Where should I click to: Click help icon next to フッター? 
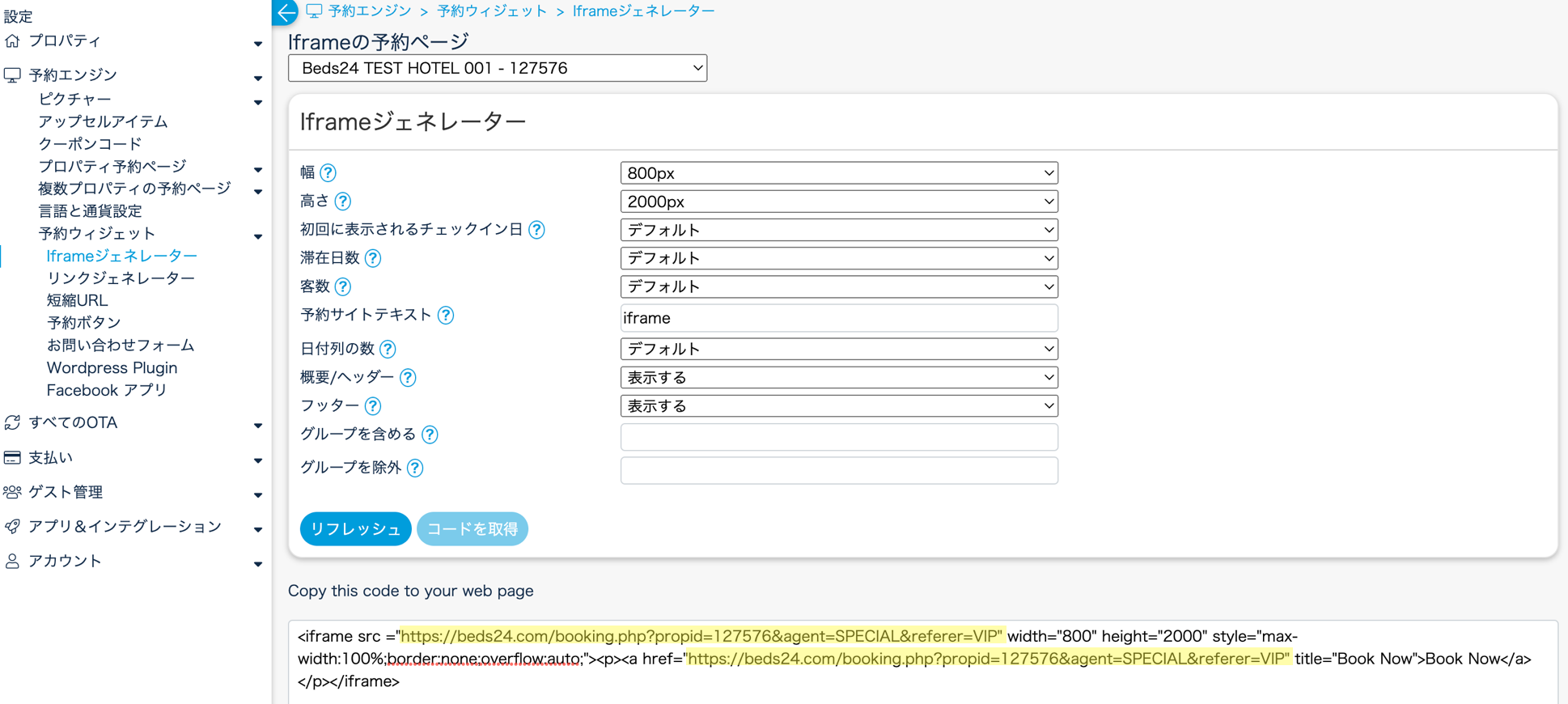[373, 406]
